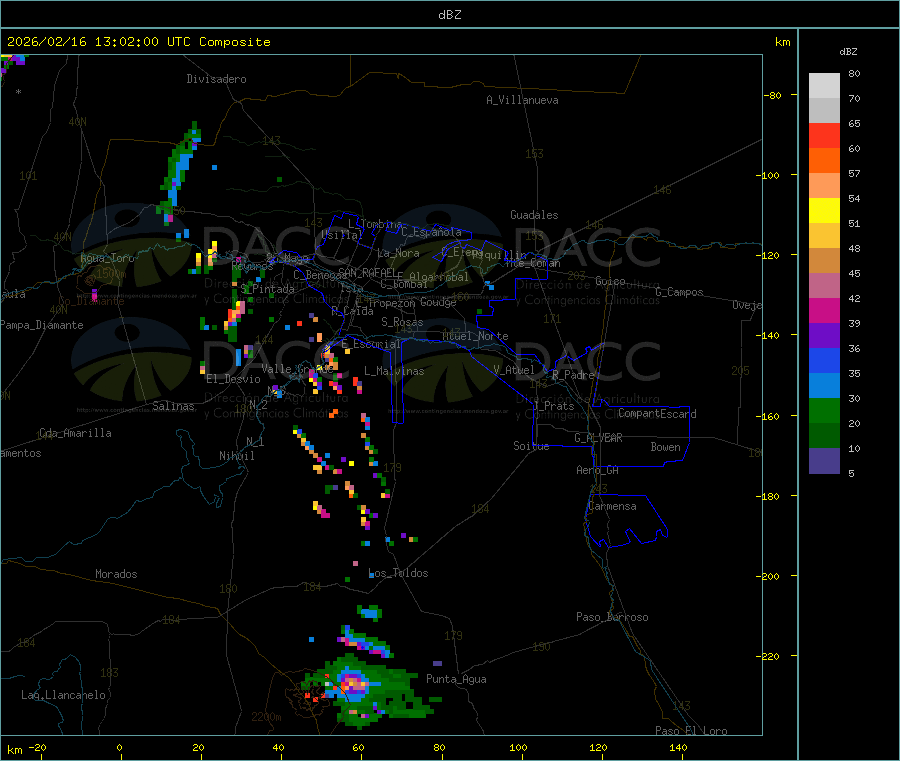Screen dimensions: 900x761
Task: Click the Carmensa label
Action: 612,506
